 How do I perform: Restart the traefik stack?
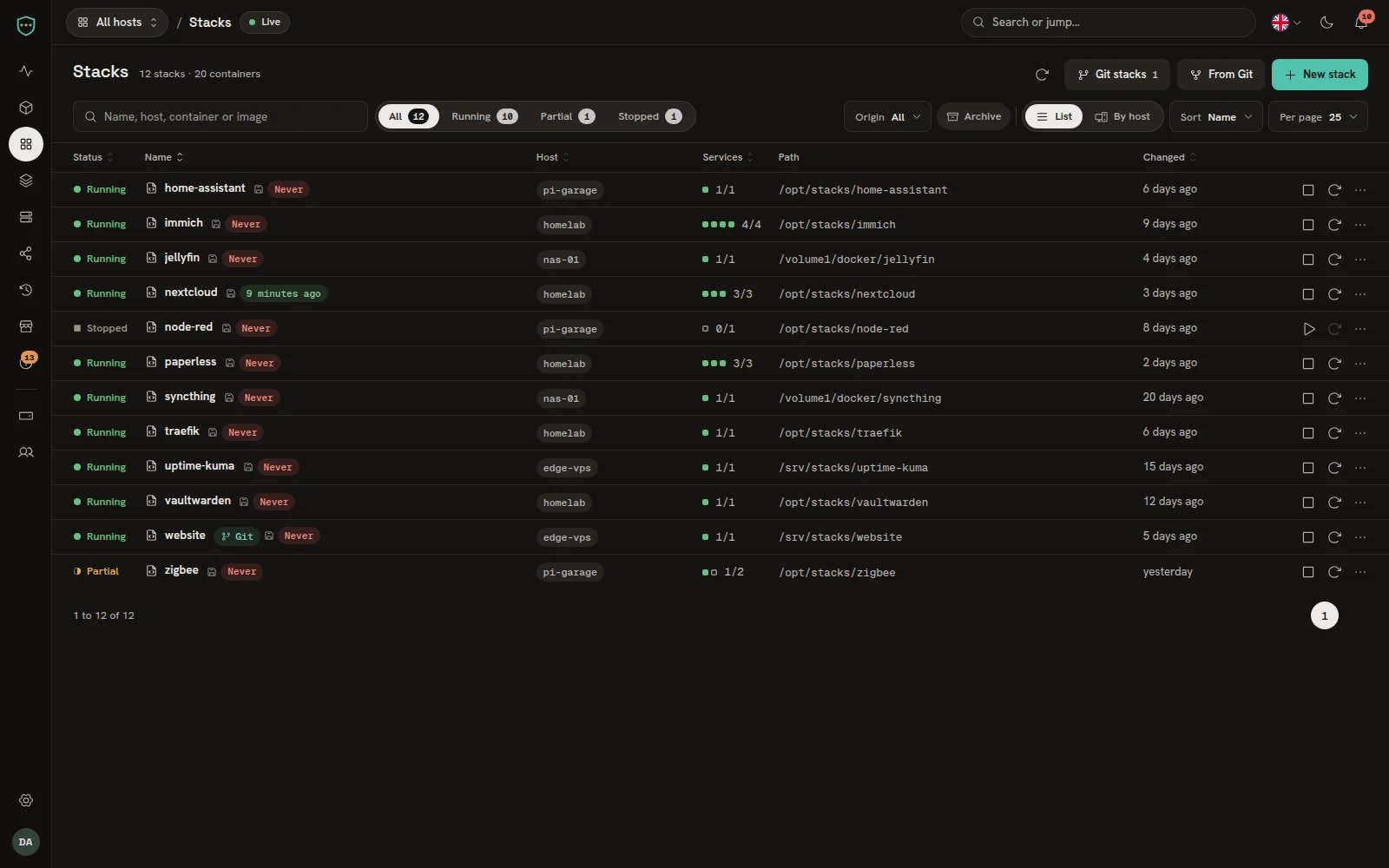coord(1334,433)
